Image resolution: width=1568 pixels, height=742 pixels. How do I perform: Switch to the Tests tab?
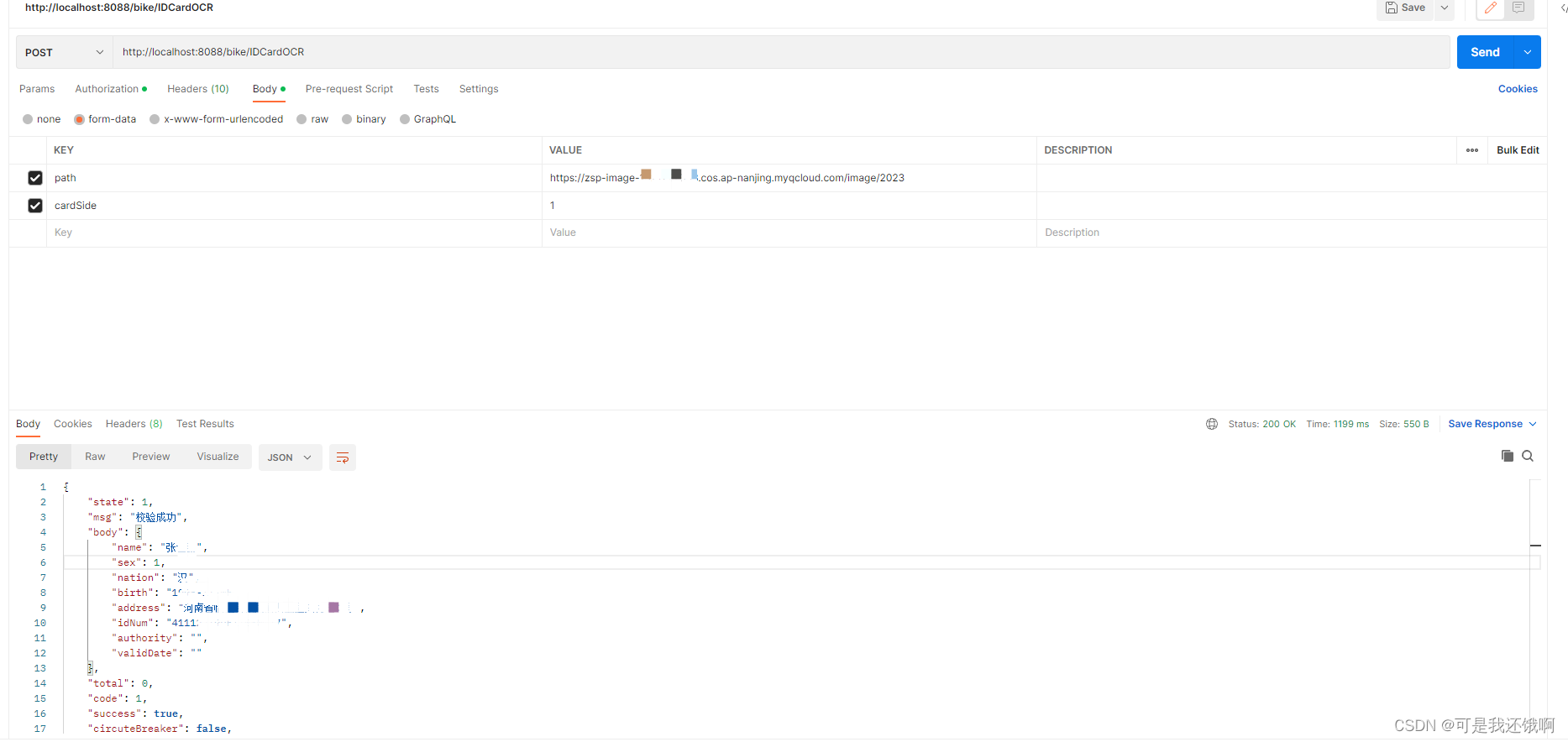[426, 89]
